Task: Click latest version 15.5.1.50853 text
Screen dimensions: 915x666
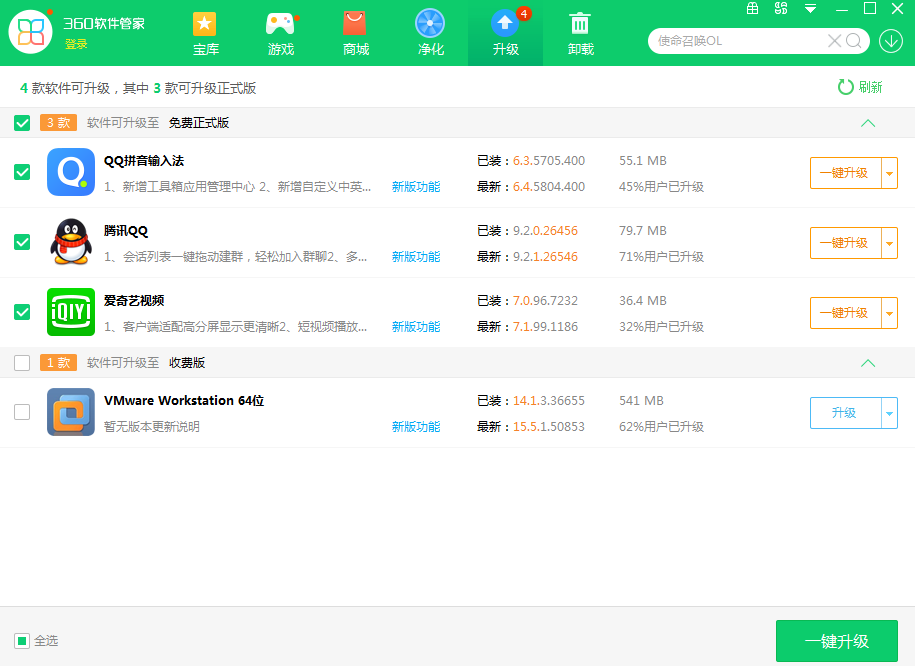Action: [549, 427]
